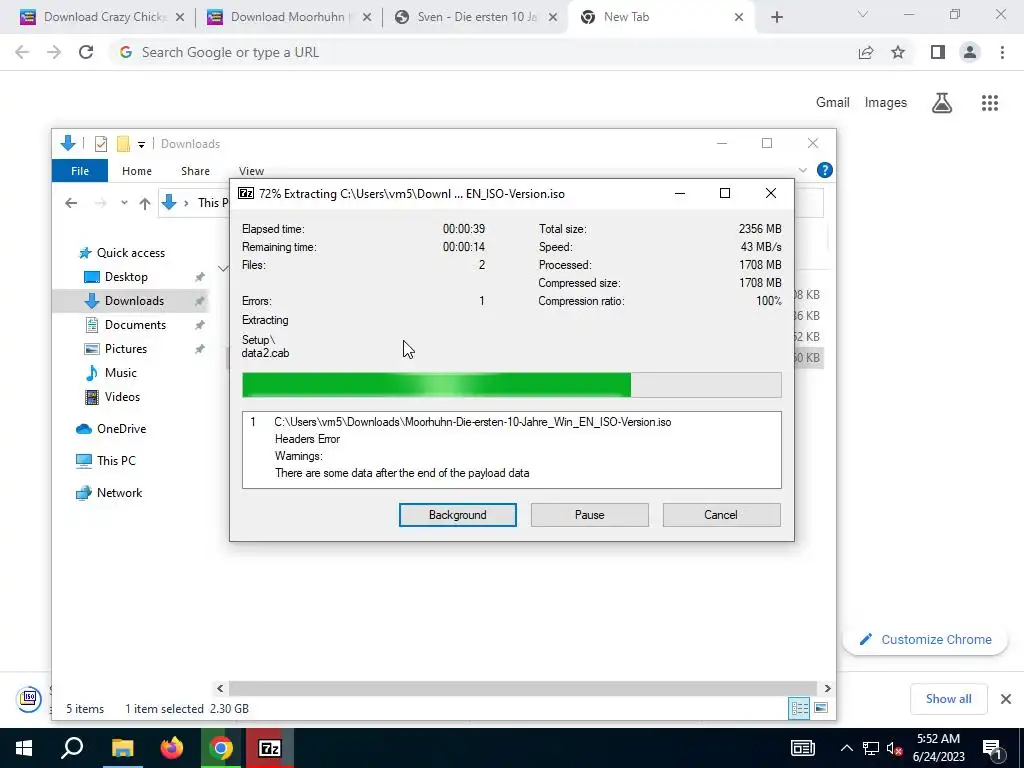
Task: Close the Chrome downloads bar
Action: pos(1006,699)
